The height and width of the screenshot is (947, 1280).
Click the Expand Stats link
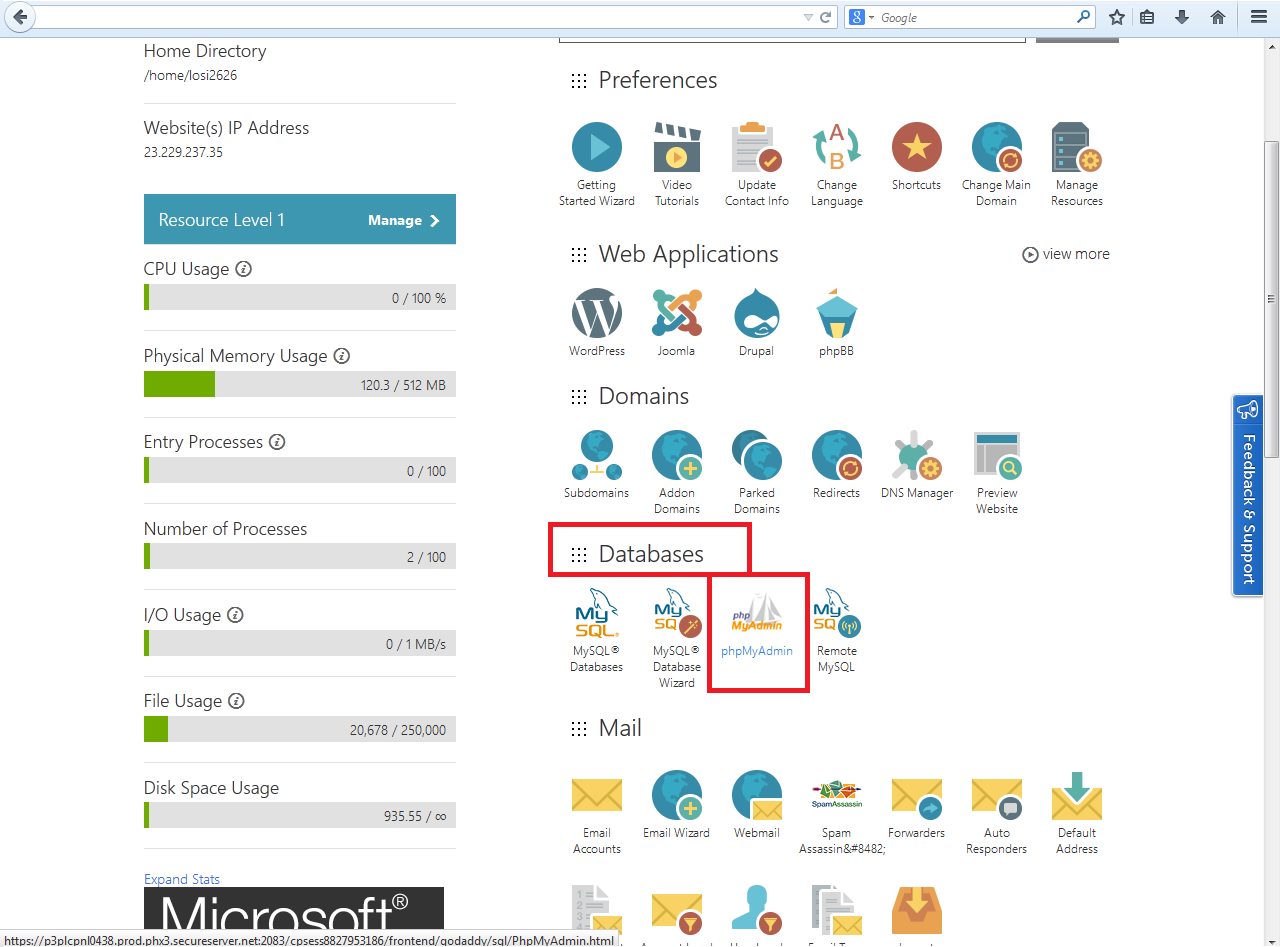[x=182, y=879]
